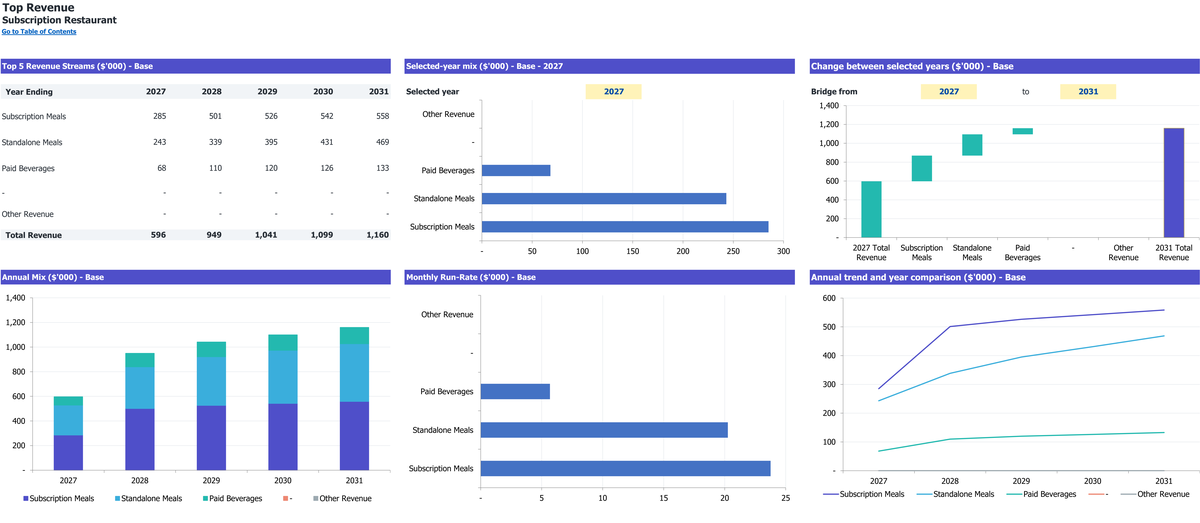Screen dimensions: 1200x523
Task: Click Subscription Meals entry in trend chart legend
Action: tap(864, 494)
